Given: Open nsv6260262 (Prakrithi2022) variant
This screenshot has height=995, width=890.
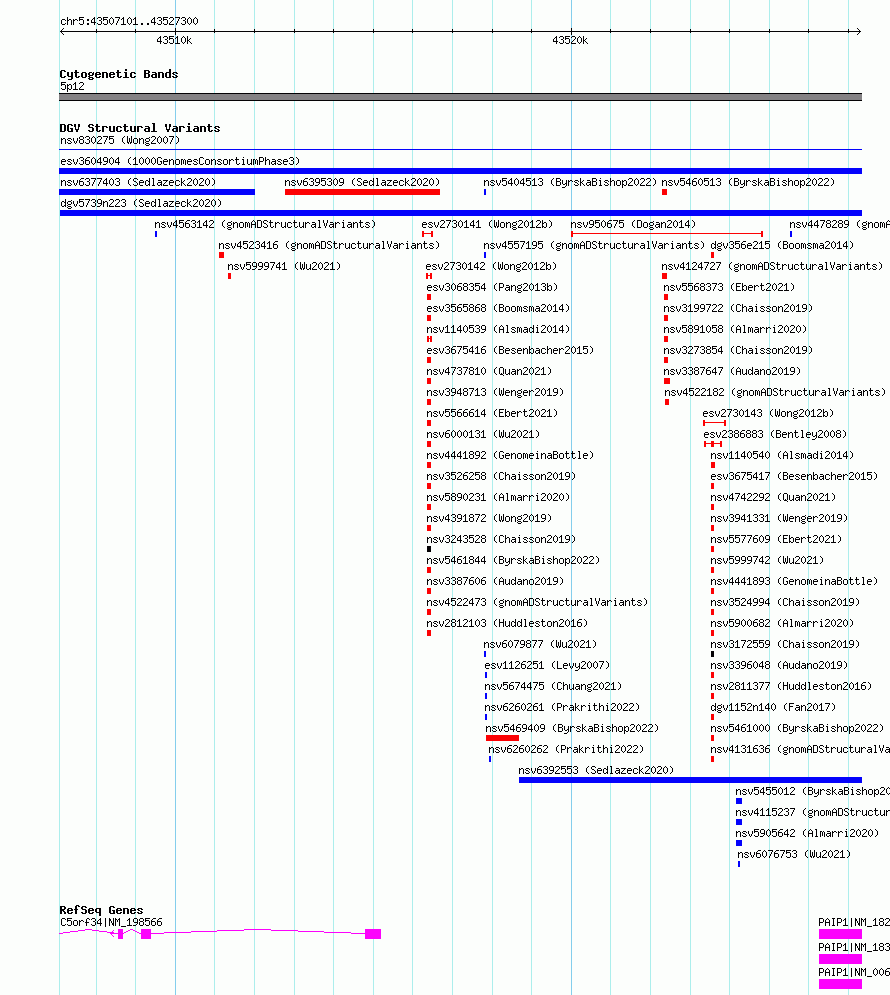Looking at the screenshot, I should pyautogui.click(x=566, y=748).
